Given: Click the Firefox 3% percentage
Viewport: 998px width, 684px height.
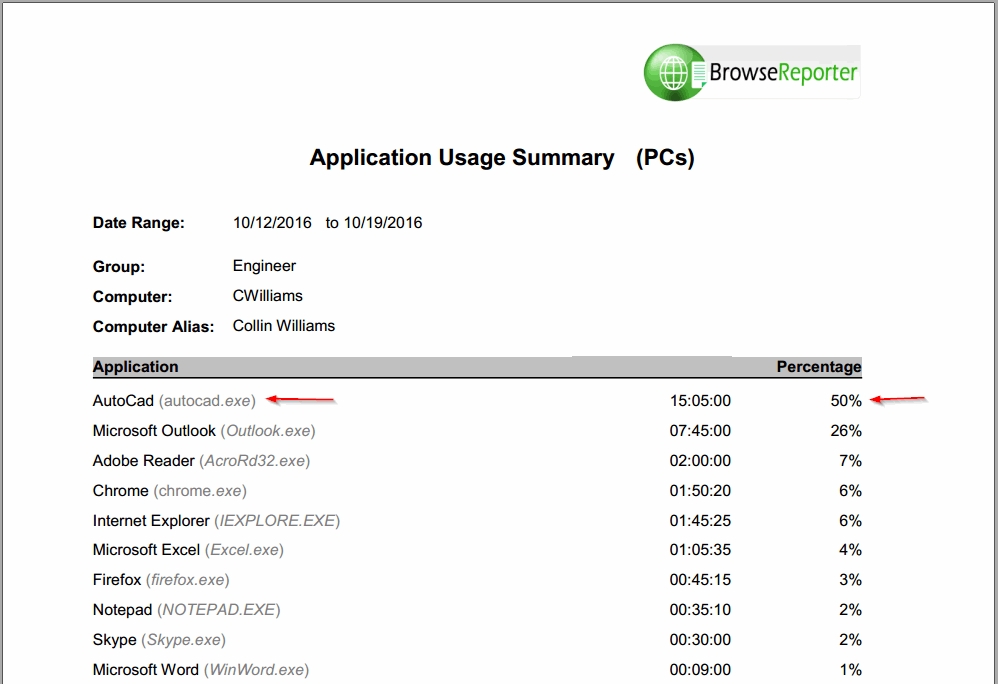Looking at the screenshot, I should (x=850, y=580).
